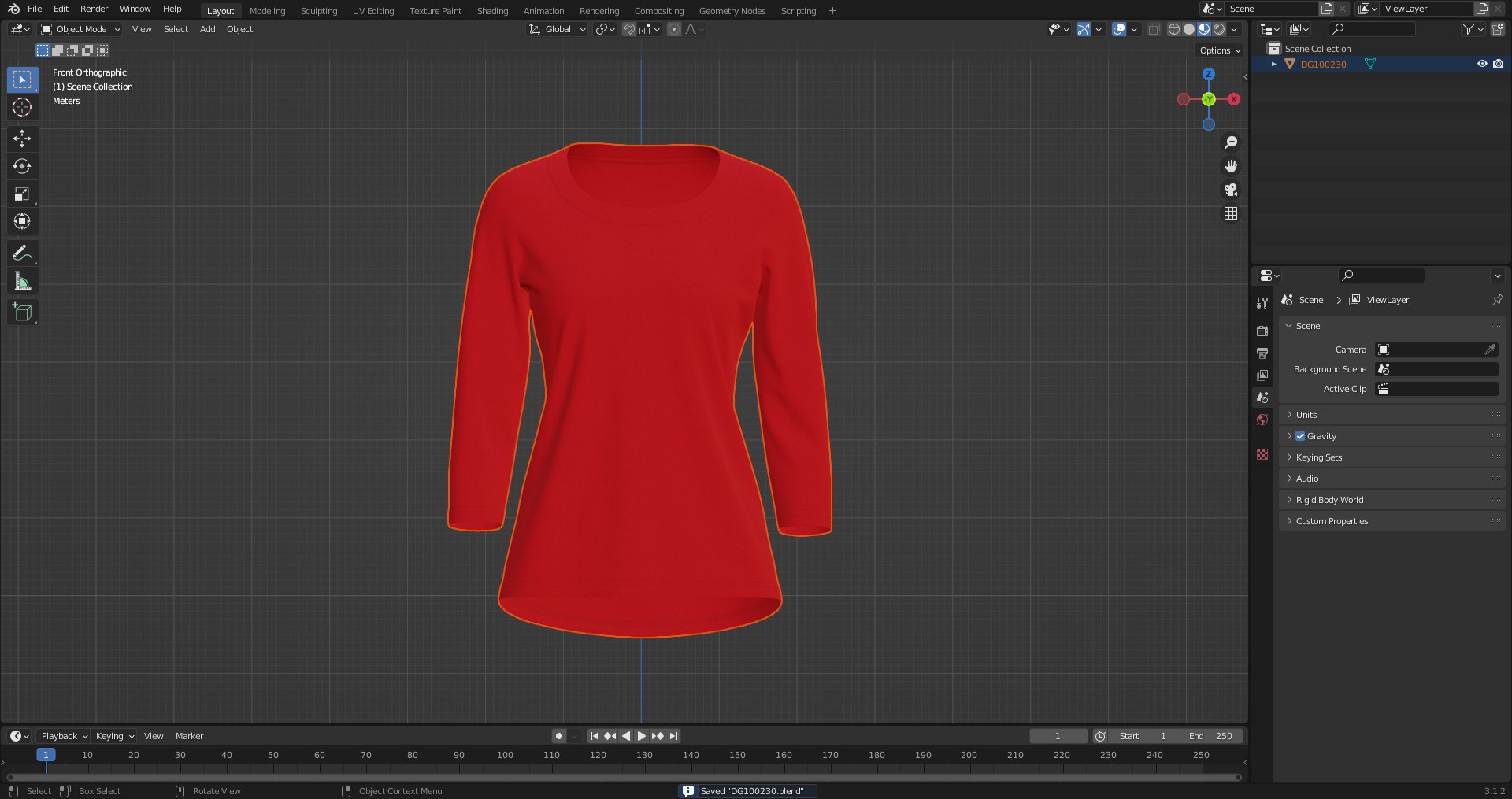Image resolution: width=1512 pixels, height=799 pixels.
Task: Select the Rotate tool
Action: tap(22, 166)
